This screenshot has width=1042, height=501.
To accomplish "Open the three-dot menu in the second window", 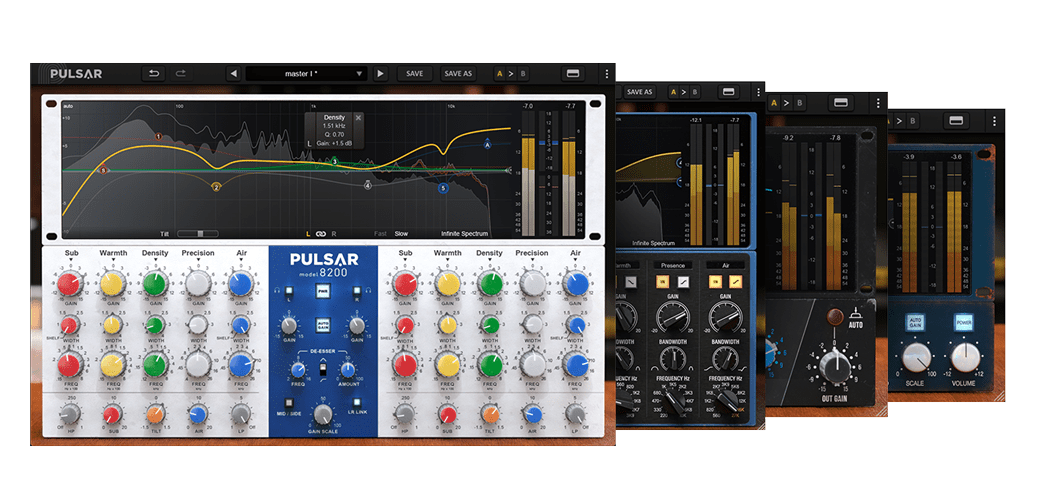I will [x=758, y=92].
